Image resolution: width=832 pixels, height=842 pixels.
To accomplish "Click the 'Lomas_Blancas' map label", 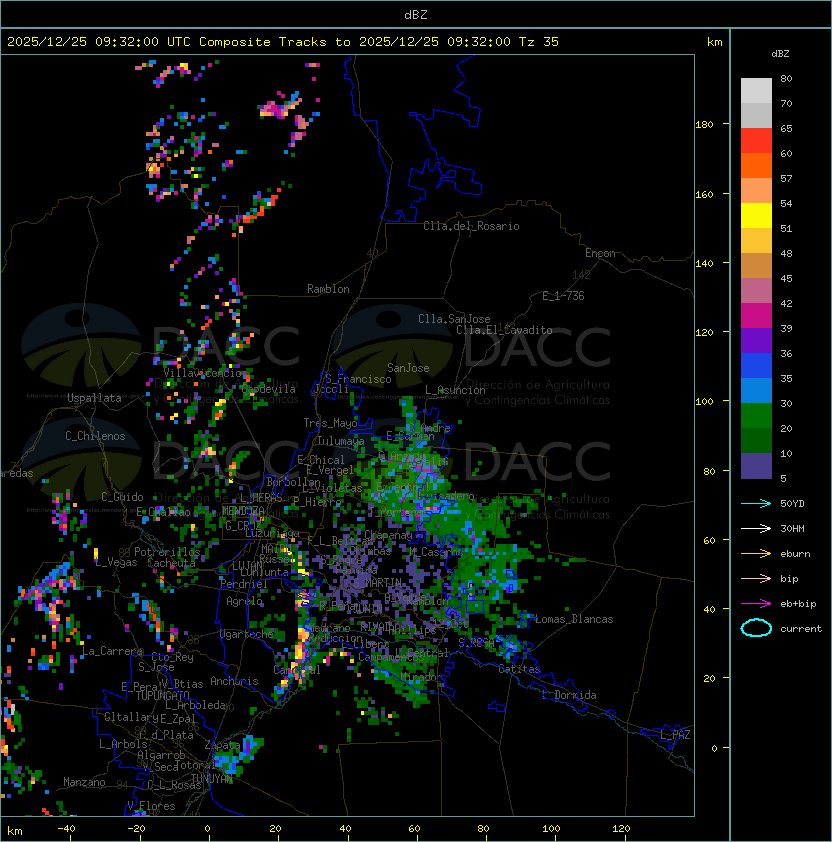I will 574,619.
